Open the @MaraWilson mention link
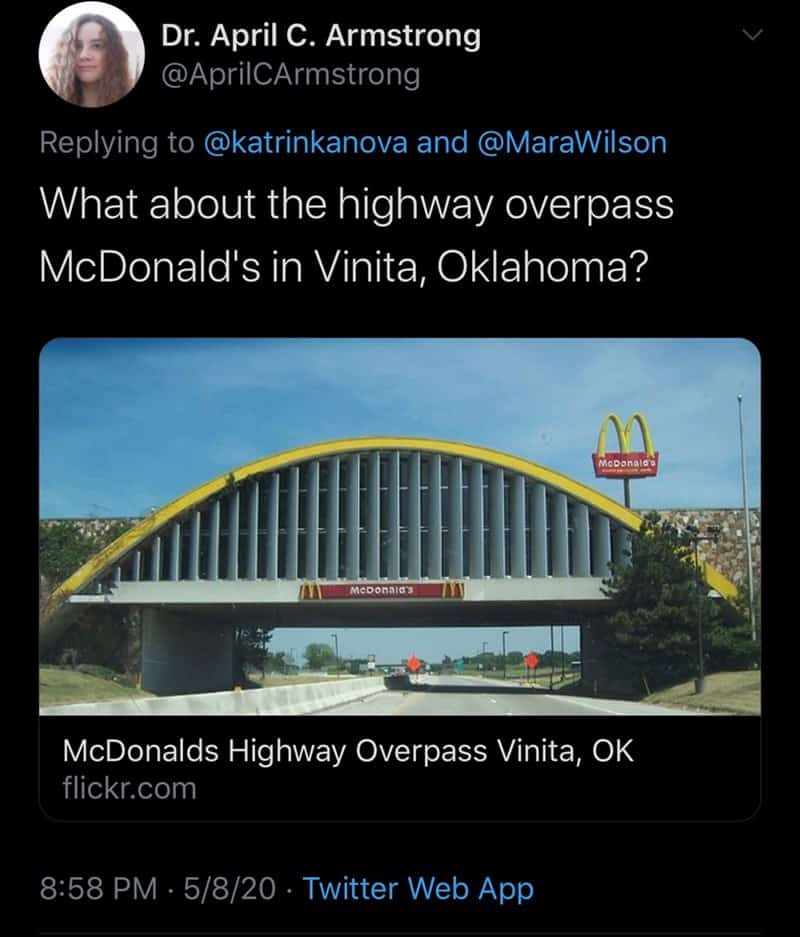This screenshot has height=937, width=800. [x=572, y=142]
